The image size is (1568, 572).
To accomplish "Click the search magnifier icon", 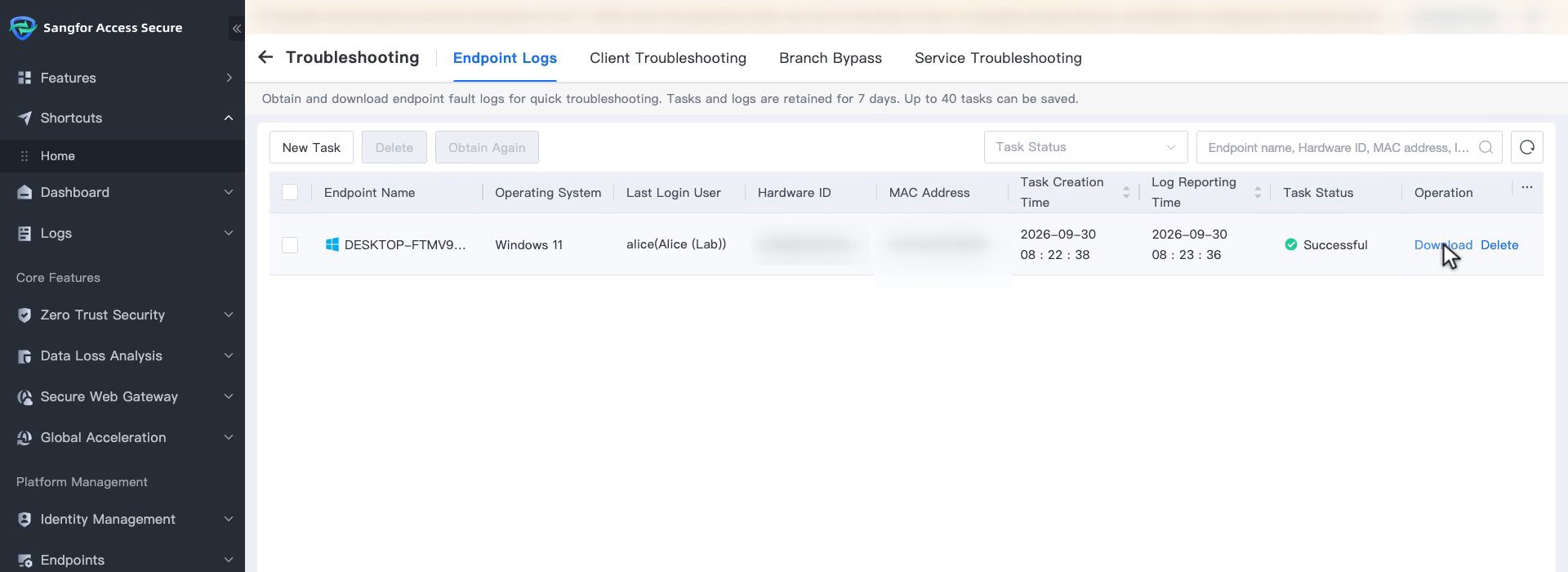I will pos(1486,147).
